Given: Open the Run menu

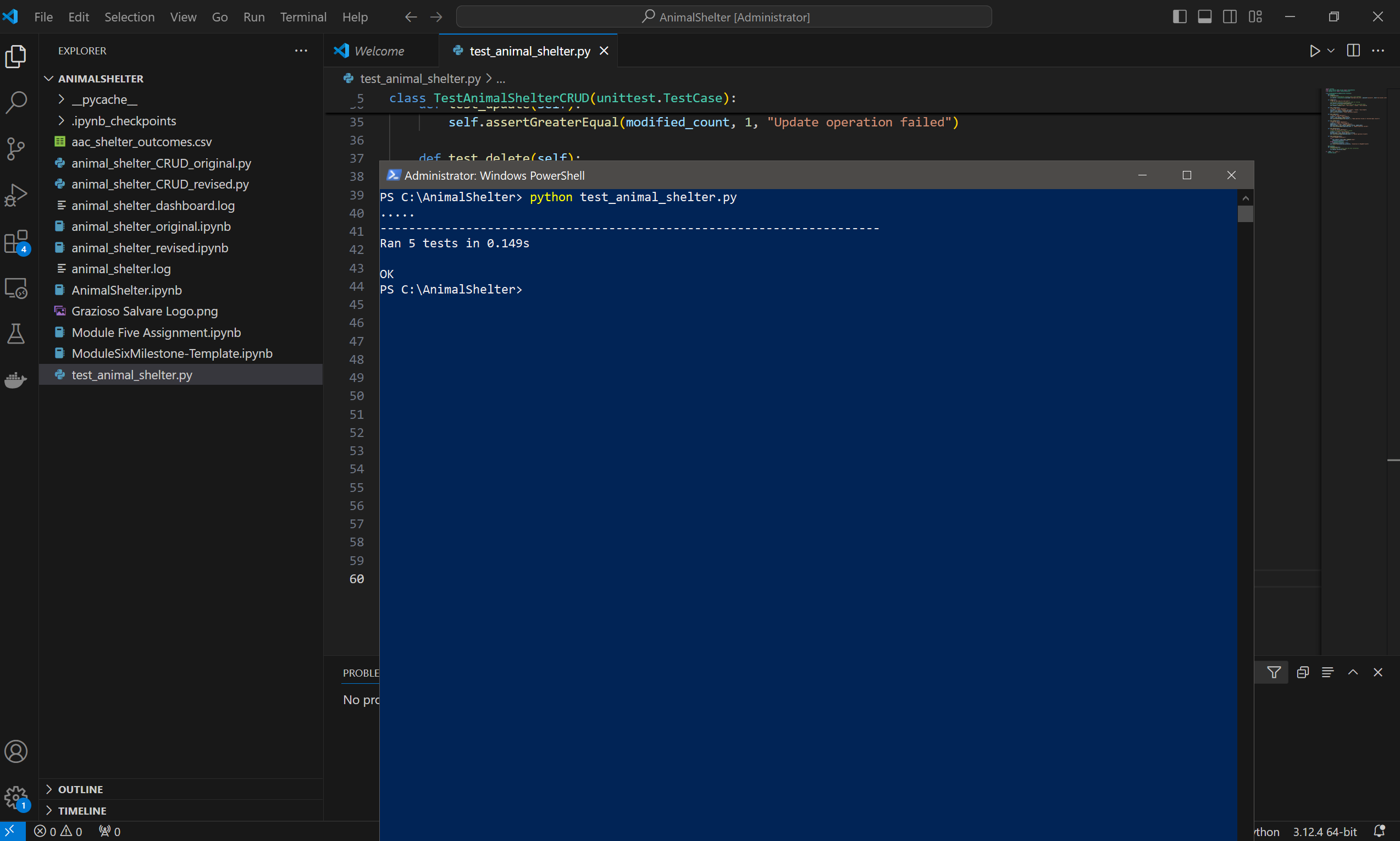Looking at the screenshot, I should 254,17.
